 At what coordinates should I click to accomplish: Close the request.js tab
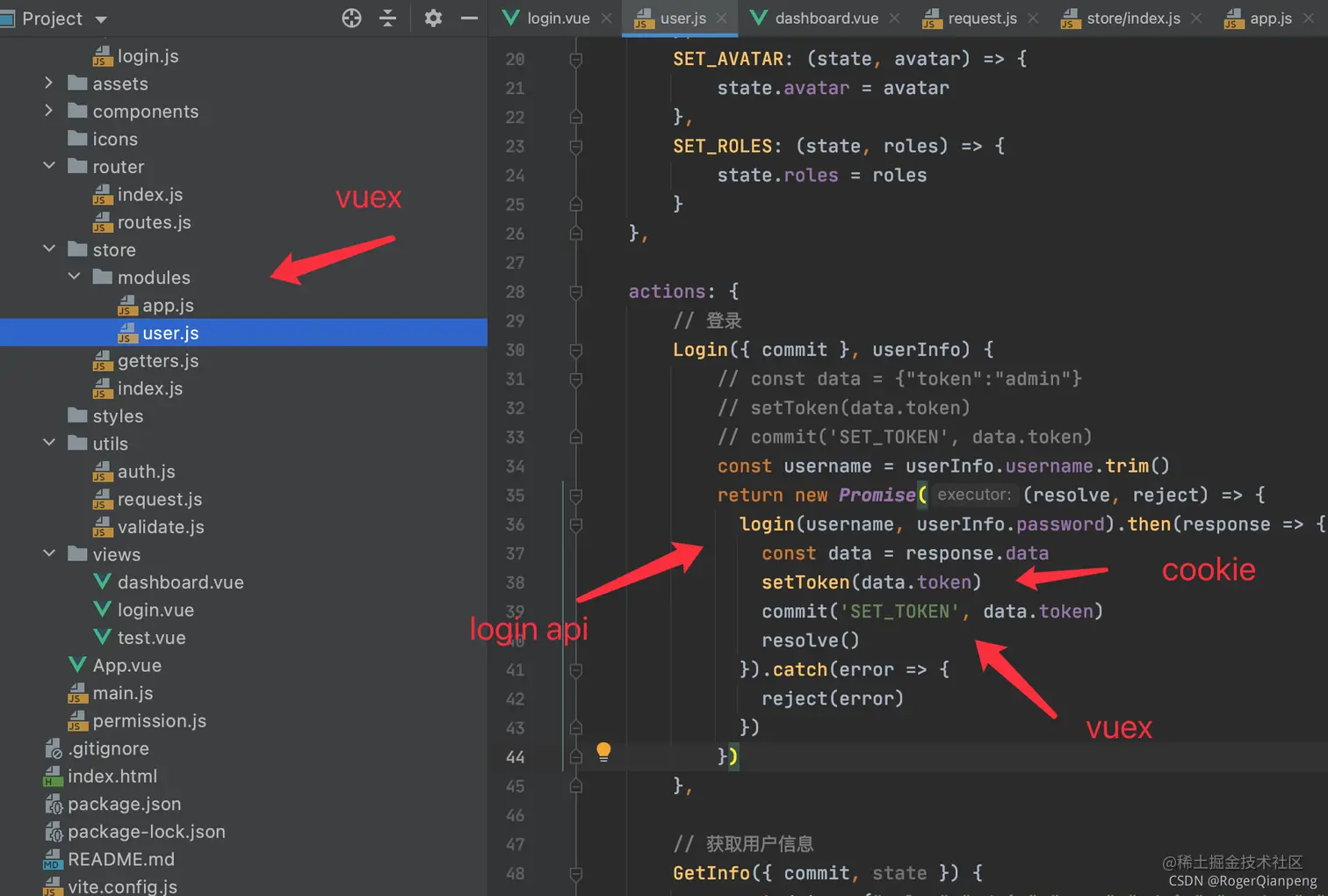coord(1033,18)
